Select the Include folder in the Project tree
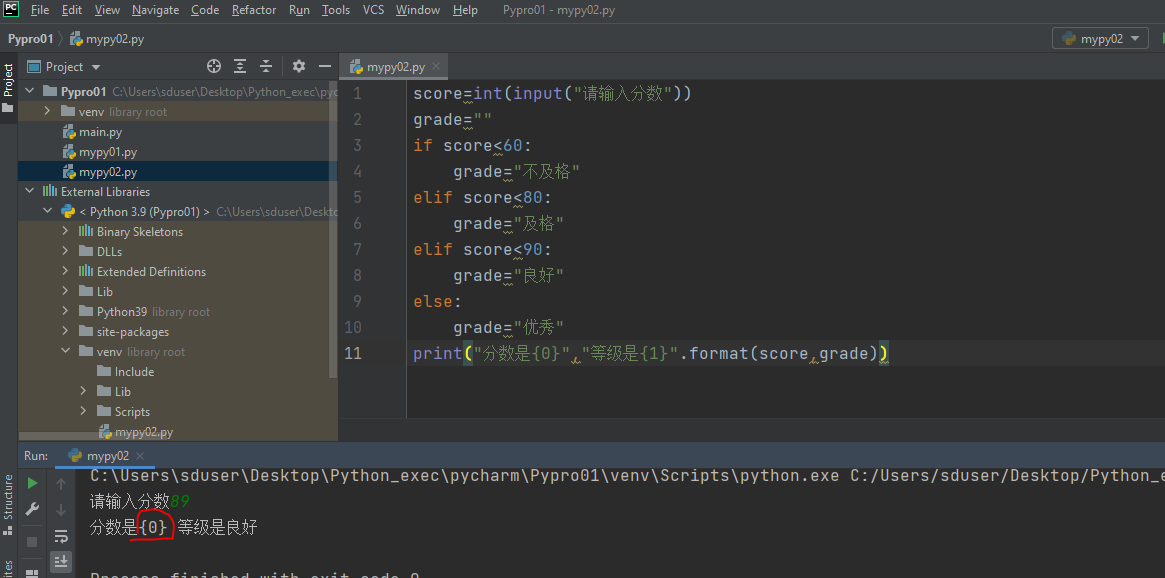Screen dimensions: 1165x578 (134, 371)
